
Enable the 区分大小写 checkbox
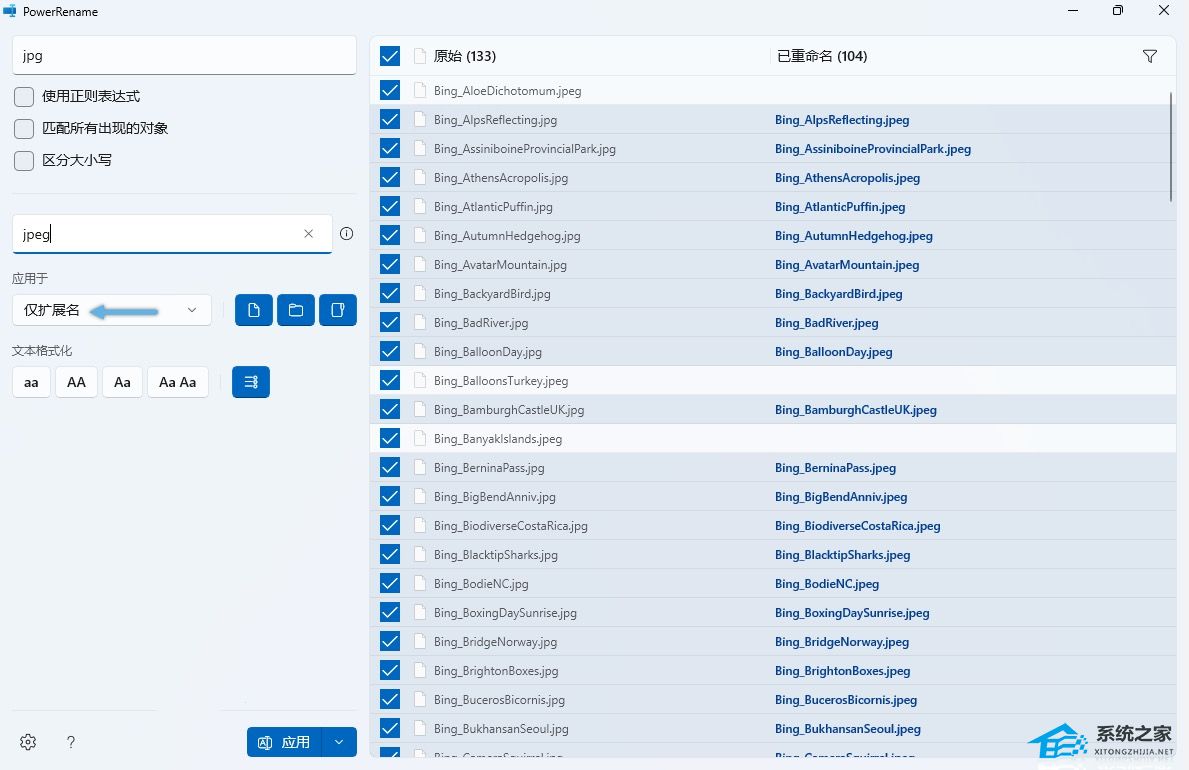click(24, 160)
